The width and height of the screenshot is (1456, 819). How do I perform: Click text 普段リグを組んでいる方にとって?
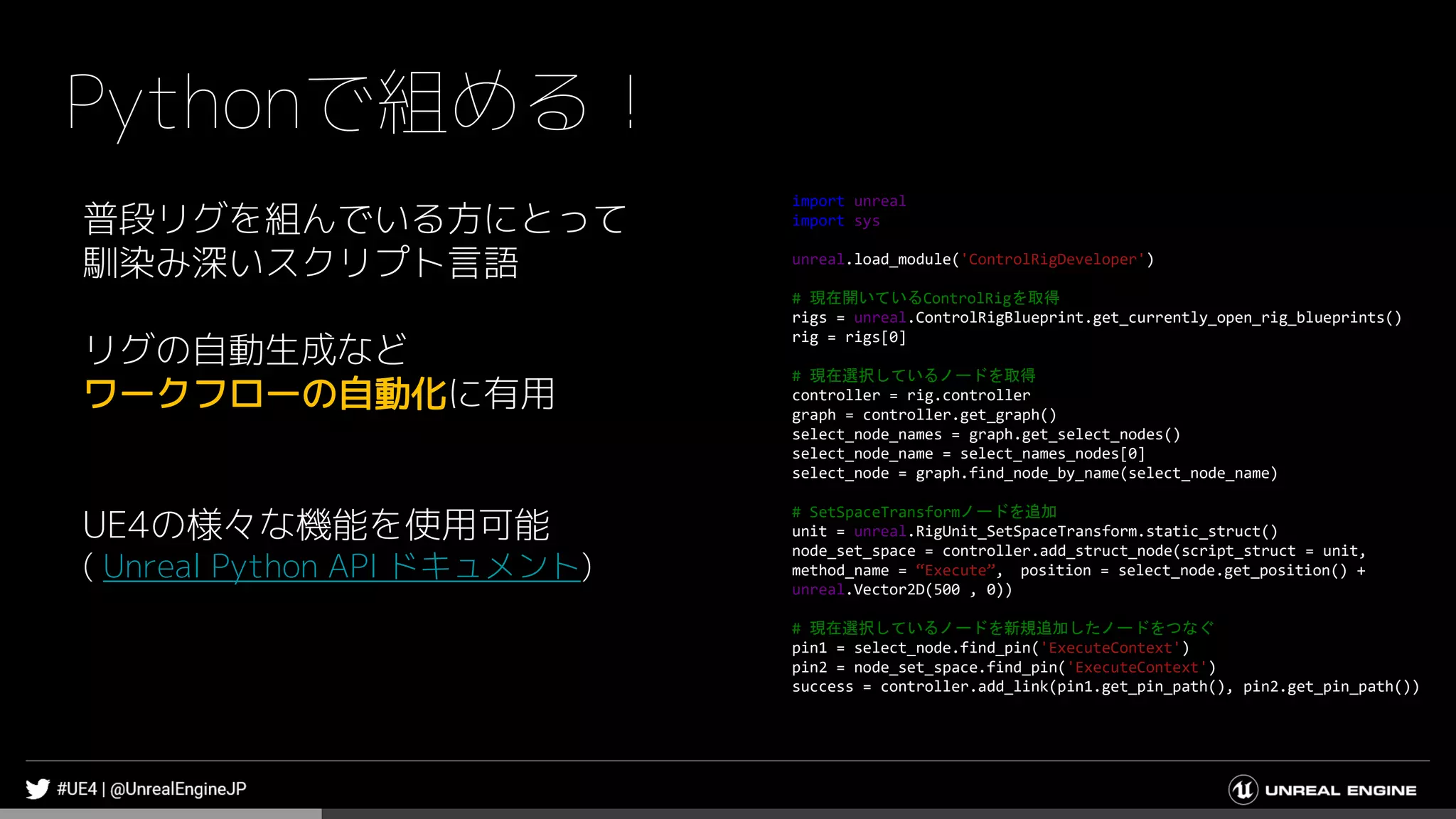click(355, 219)
